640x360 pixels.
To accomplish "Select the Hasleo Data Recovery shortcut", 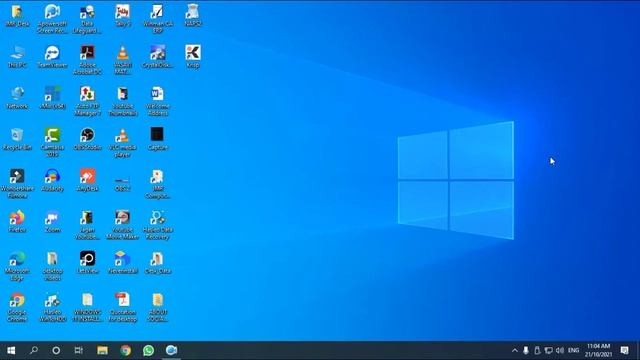I will (158, 225).
